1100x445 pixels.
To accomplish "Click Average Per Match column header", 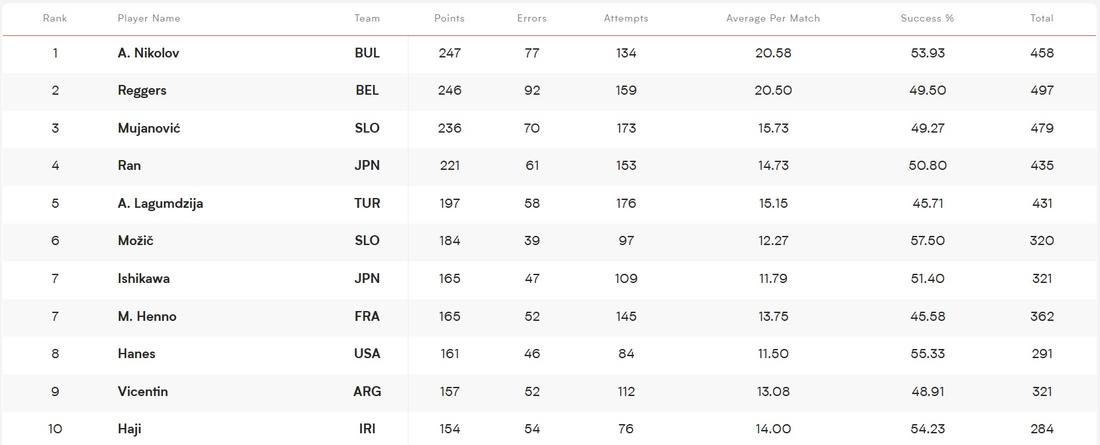I will coord(773,18).
